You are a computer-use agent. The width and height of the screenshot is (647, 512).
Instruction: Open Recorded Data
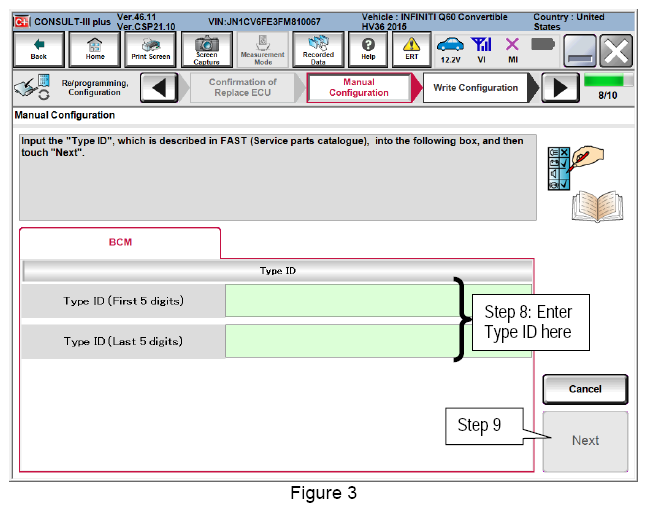[318, 50]
